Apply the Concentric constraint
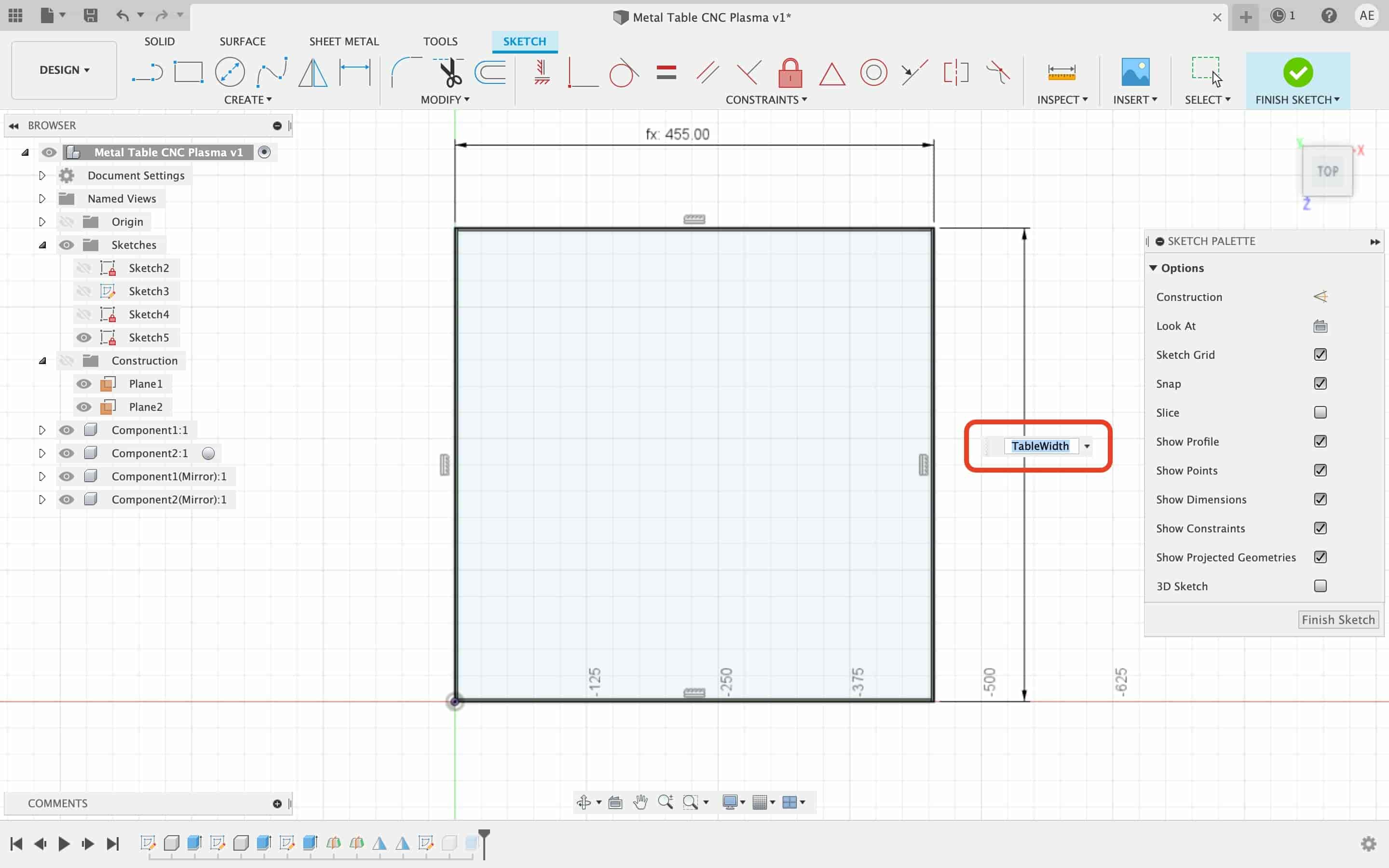 873,73
